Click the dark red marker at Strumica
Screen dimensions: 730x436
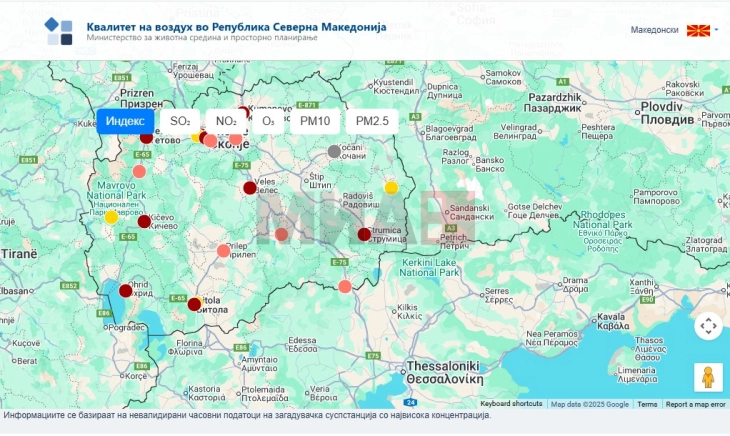(364, 234)
